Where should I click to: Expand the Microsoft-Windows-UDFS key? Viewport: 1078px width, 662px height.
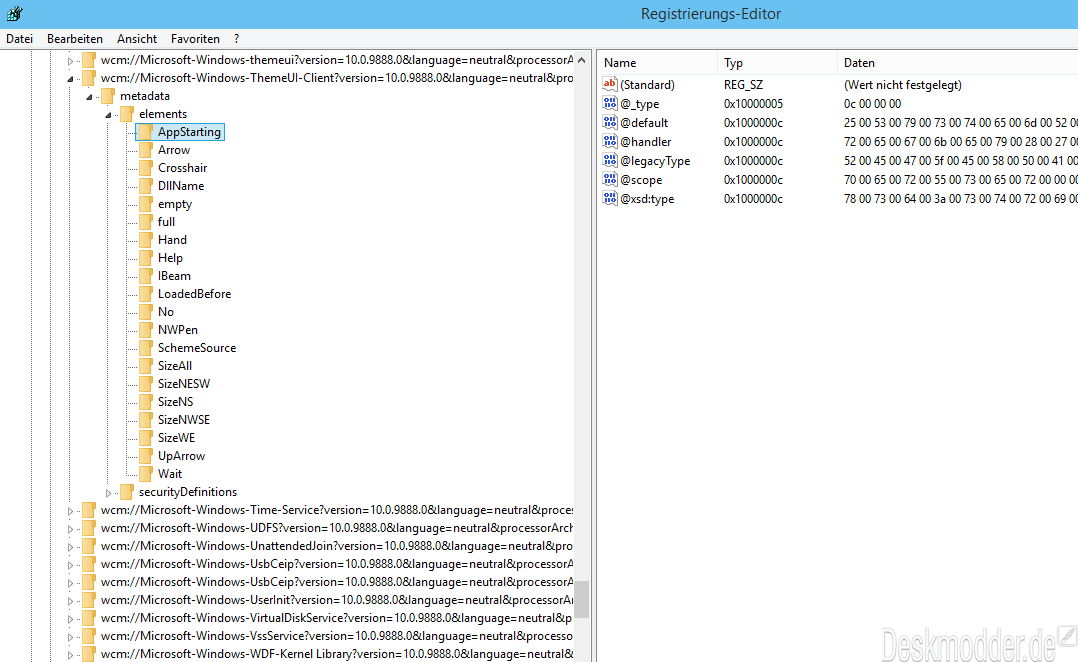point(70,529)
